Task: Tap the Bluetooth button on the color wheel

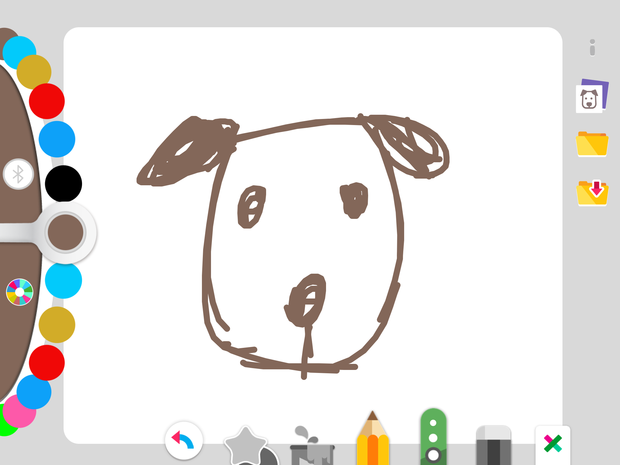Action: [18, 174]
